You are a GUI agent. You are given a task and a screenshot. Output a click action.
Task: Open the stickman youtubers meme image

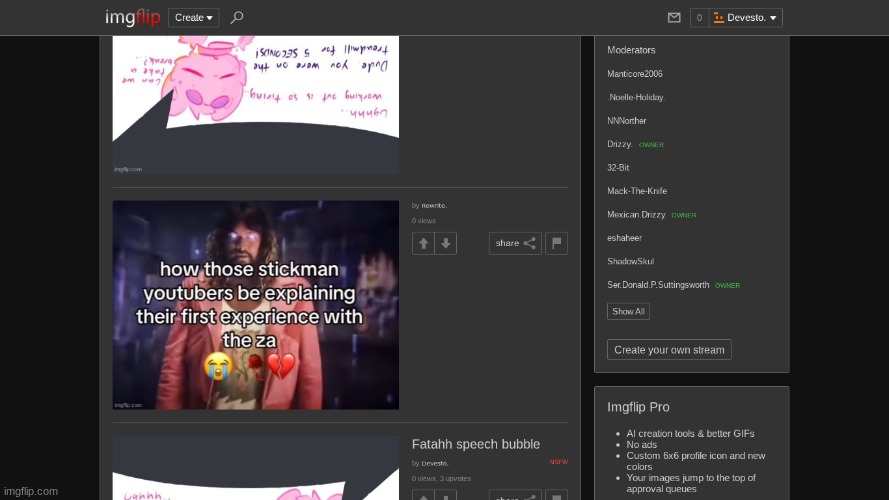point(256,305)
